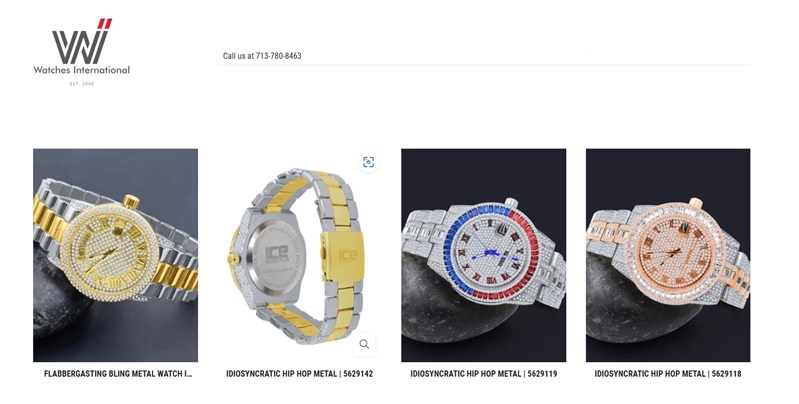Open Idiosyncratic Hip Hop Metal 5629142 title
This screenshot has height=404, width=799.
tap(300, 373)
